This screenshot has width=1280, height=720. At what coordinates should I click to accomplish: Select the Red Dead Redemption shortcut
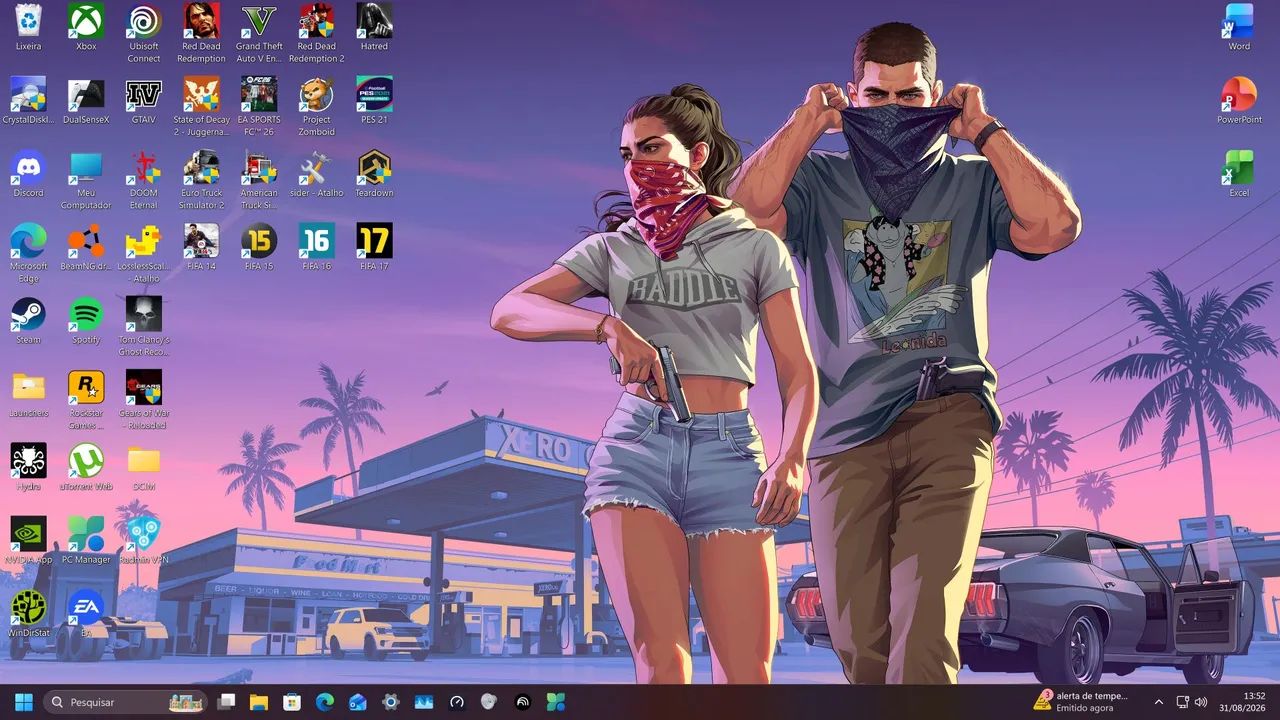coord(201,33)
